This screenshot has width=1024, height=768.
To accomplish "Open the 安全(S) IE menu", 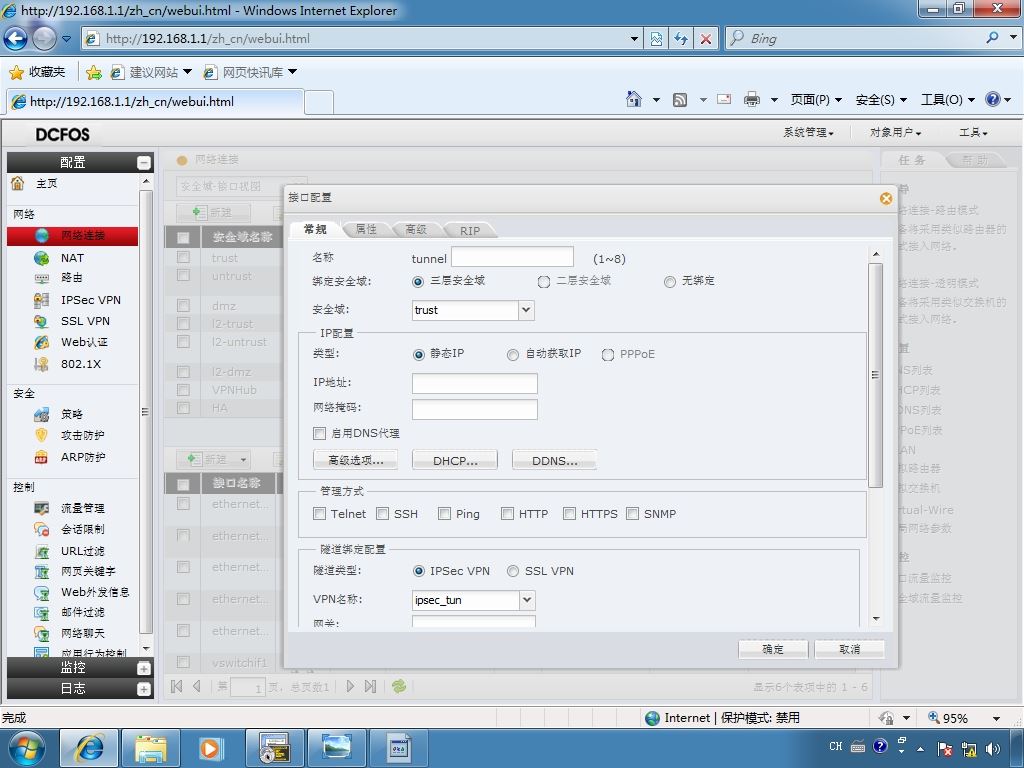I will [881, 100].
